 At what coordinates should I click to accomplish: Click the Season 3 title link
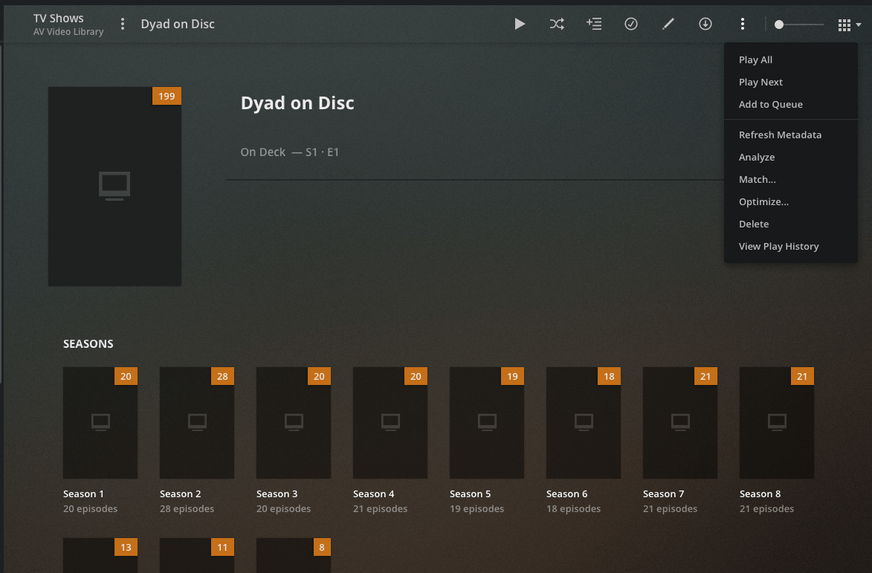(277, 493)
